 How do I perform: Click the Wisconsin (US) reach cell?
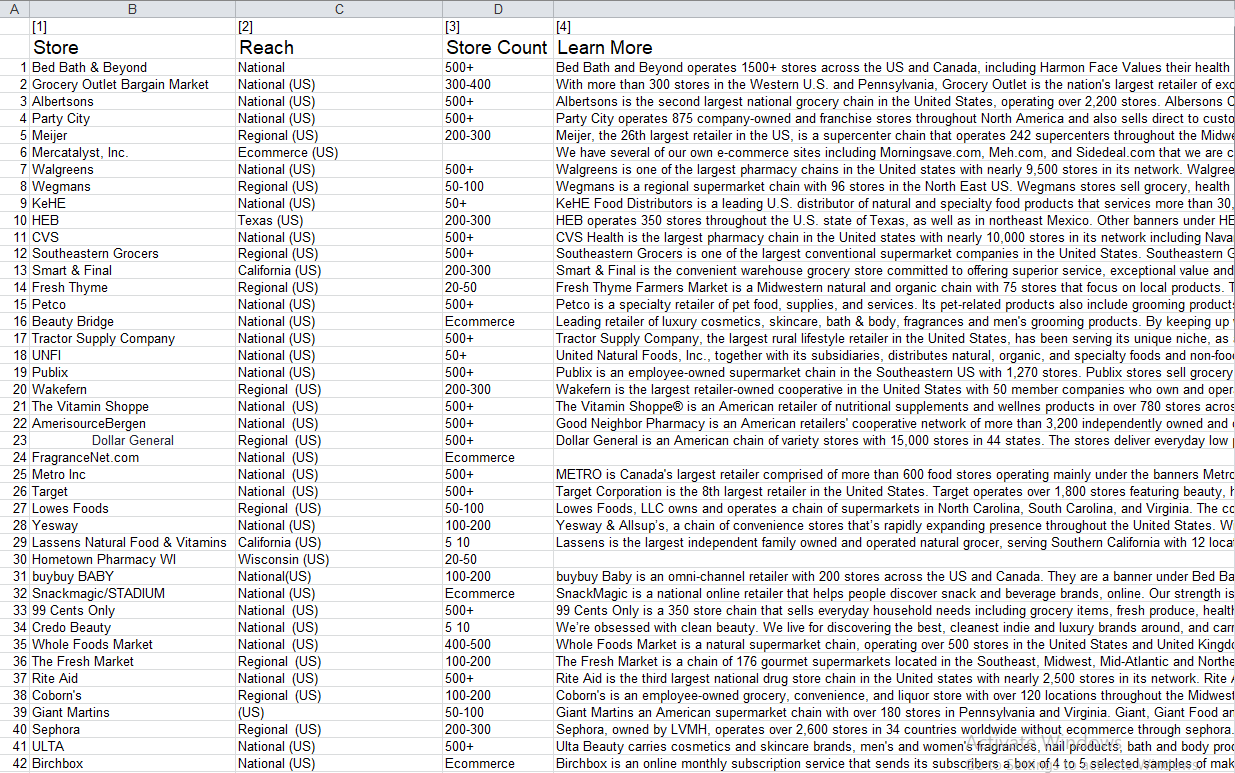coord(339,560)
